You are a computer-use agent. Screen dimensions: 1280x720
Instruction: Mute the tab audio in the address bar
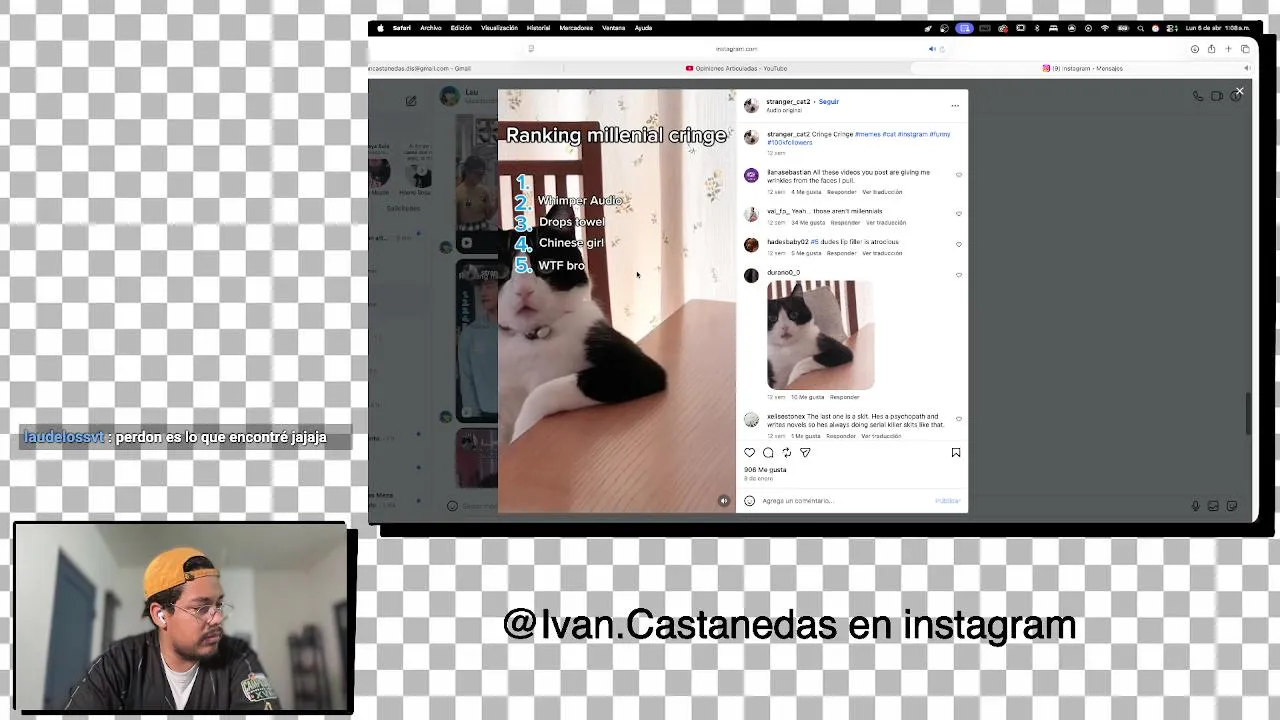[x=932, y=49]
